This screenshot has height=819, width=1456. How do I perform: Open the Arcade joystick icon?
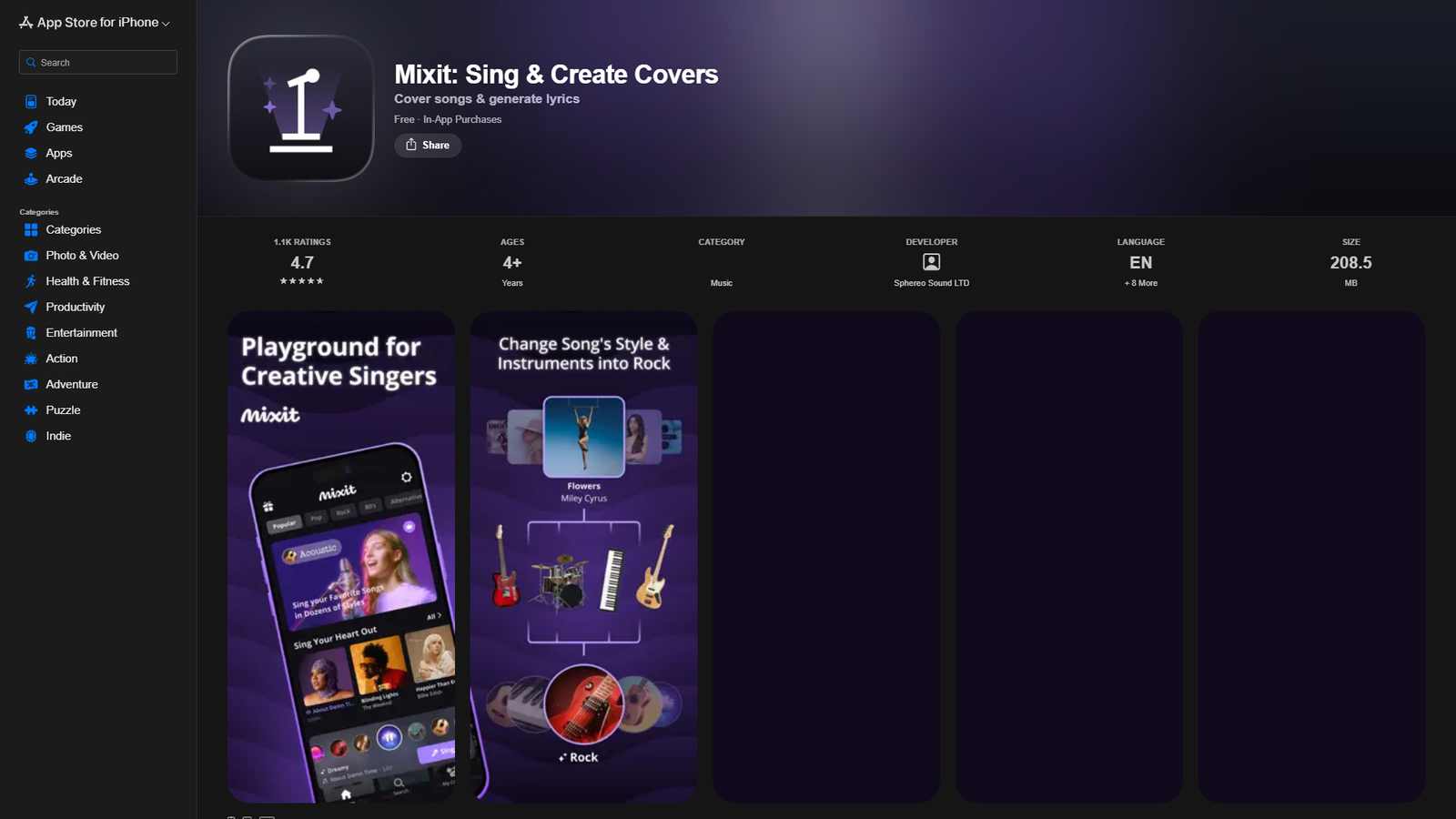tap(31, 179)
